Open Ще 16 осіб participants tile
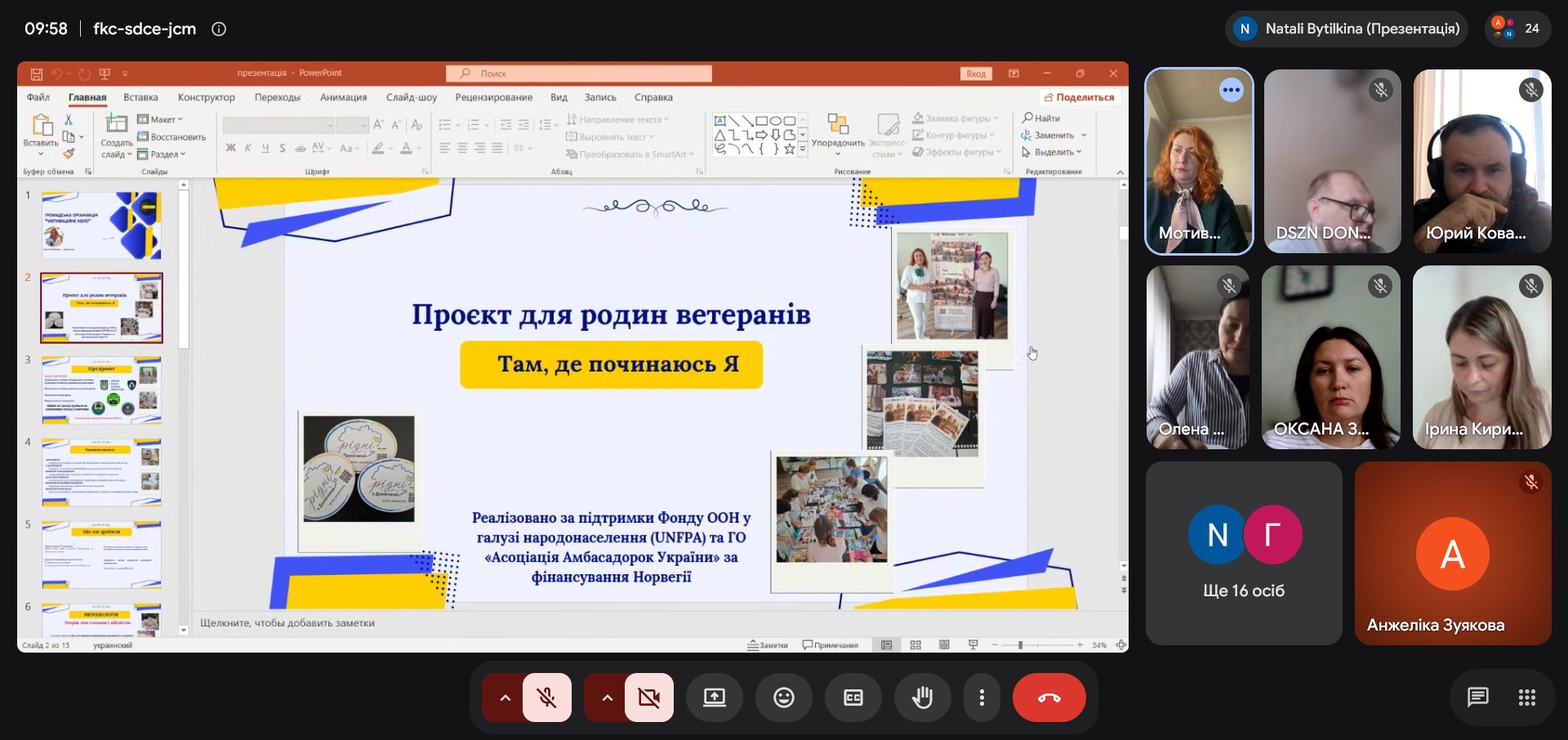Screen dimensions: 1568x740 (x=1244, y=553)
